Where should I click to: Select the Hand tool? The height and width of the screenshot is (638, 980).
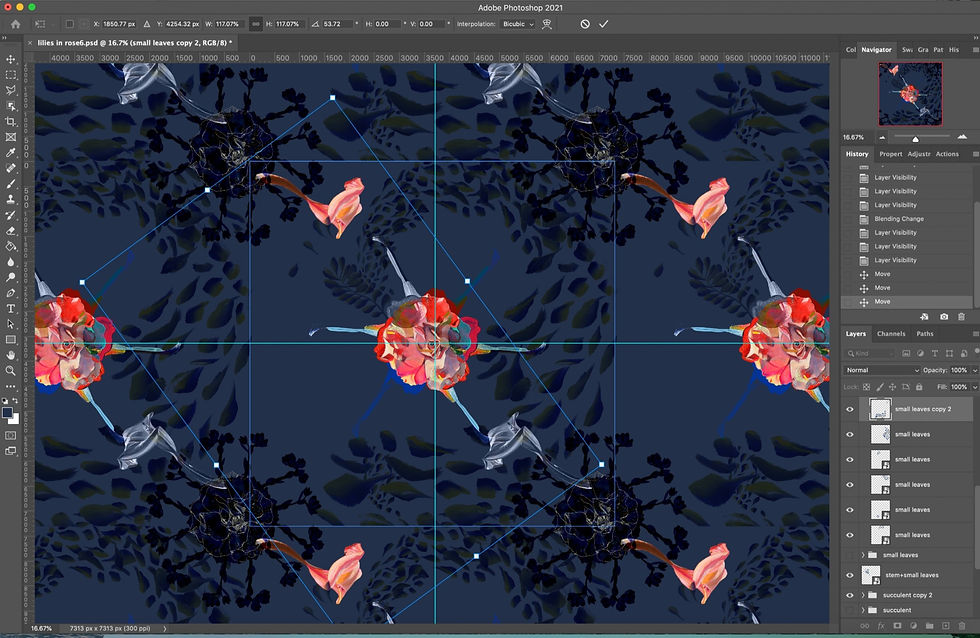tap(11, 355)
